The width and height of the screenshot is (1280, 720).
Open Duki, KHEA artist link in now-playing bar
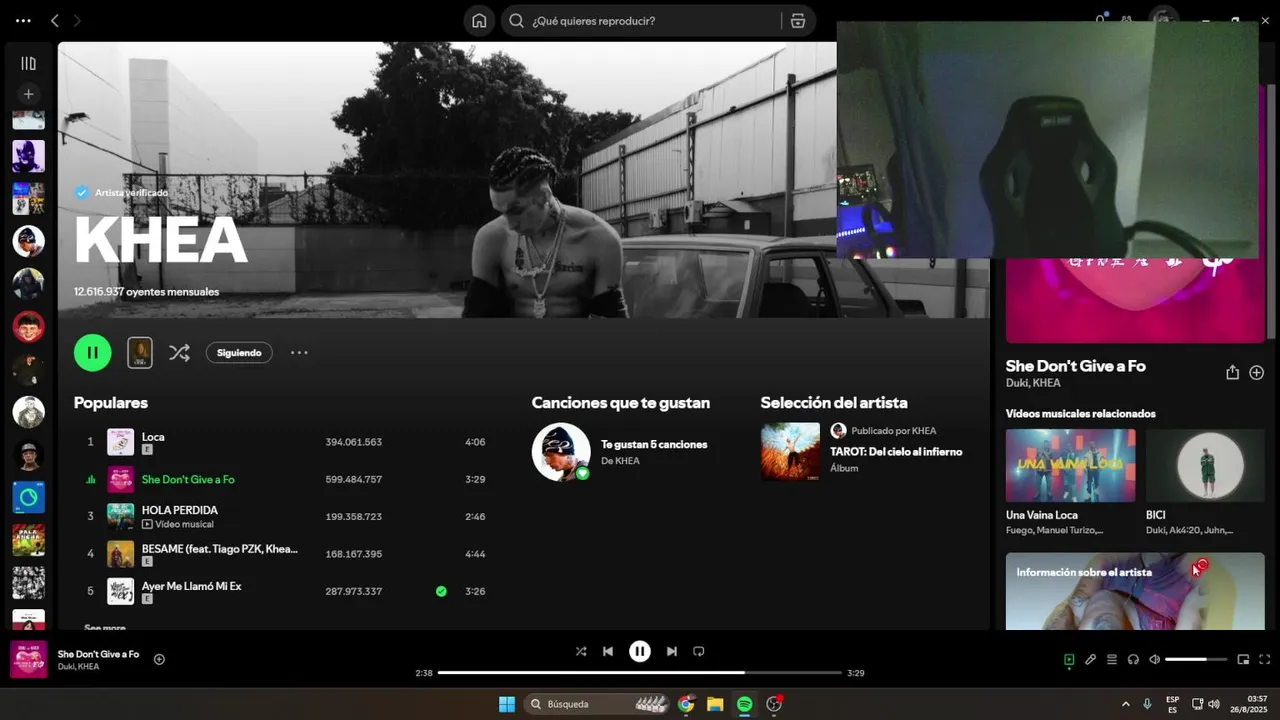pyautogui.click(x=78, y=667)
